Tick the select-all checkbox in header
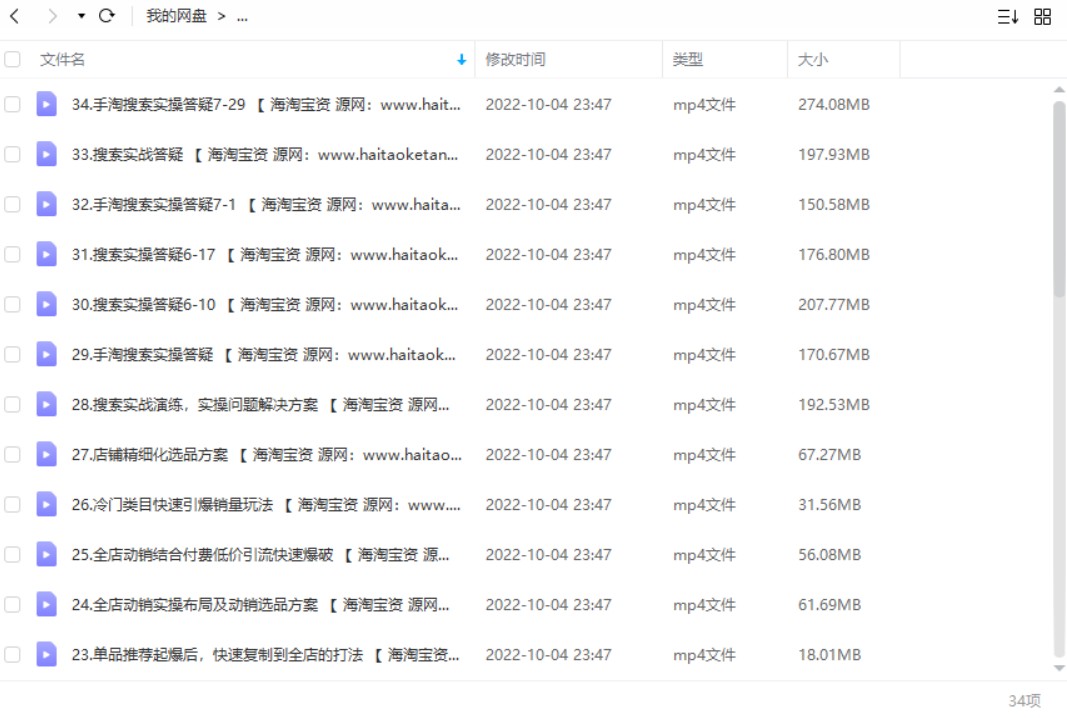Screen dimensions: 1067x718 coord(12,59)
